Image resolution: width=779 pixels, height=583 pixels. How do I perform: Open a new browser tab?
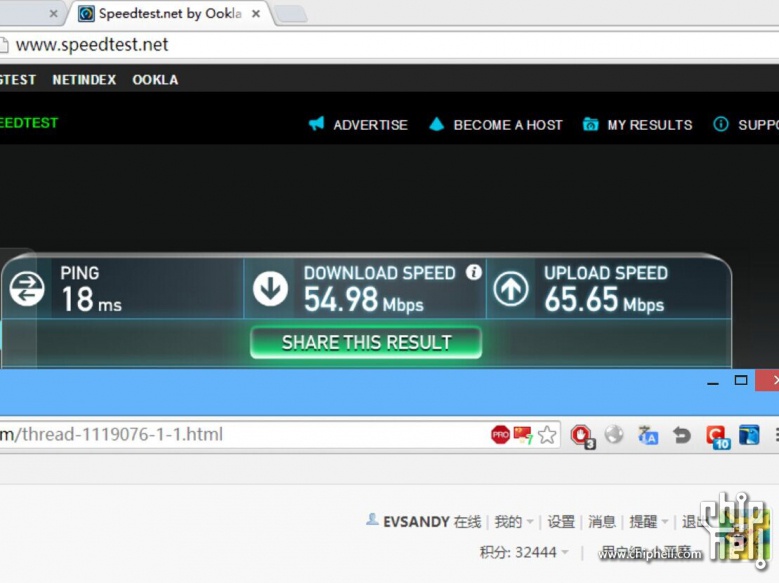(291, 14)
